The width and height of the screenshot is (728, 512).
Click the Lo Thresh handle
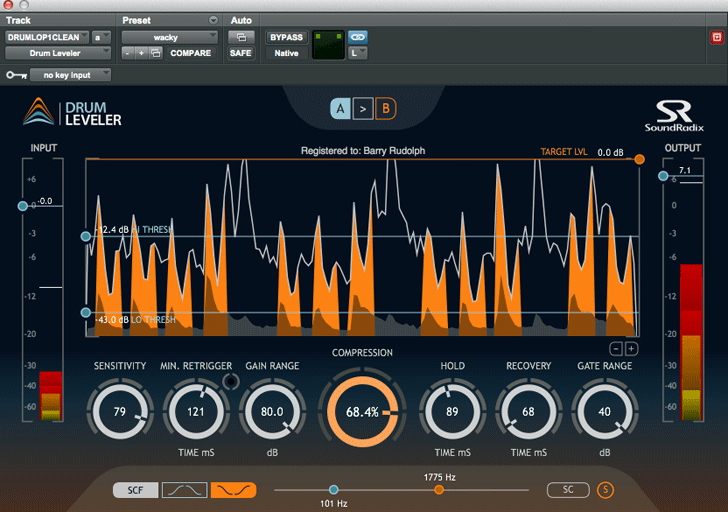[86, 312]
